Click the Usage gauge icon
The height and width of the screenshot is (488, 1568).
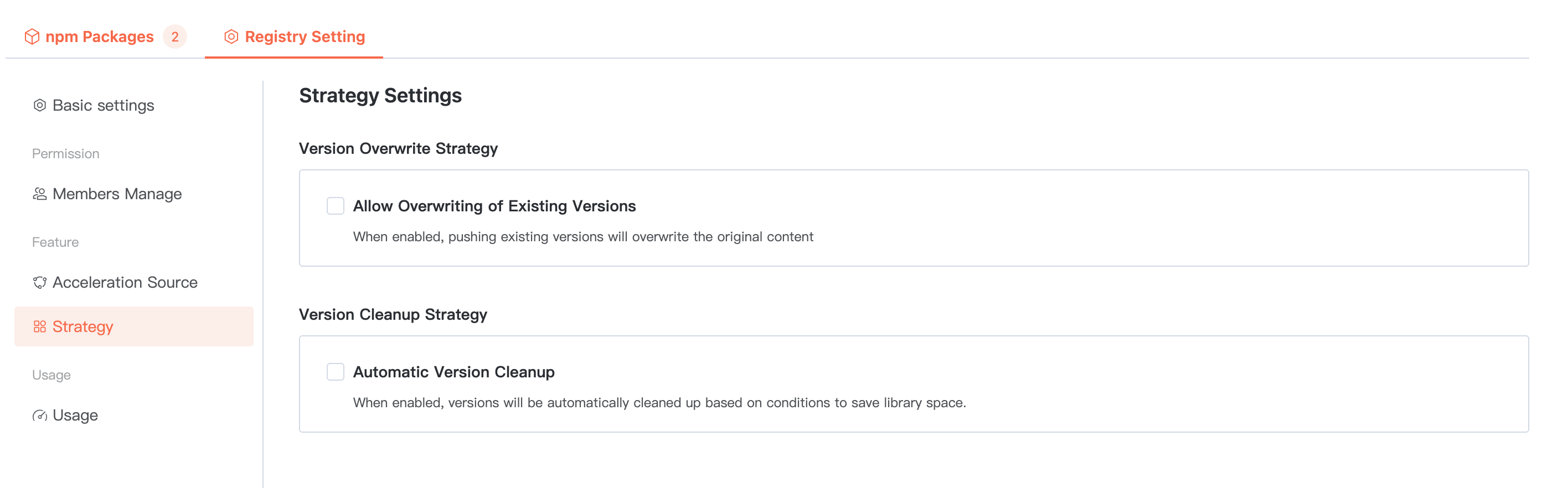tap(39, 416)
